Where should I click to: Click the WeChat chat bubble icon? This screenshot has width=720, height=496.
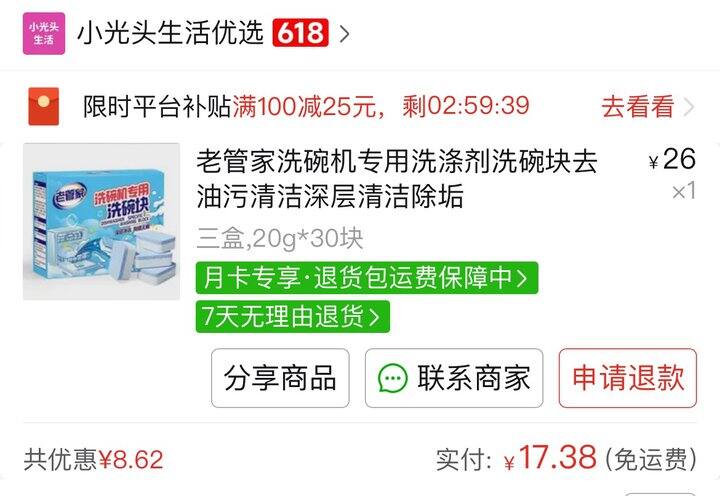click(x=393, y=378)
